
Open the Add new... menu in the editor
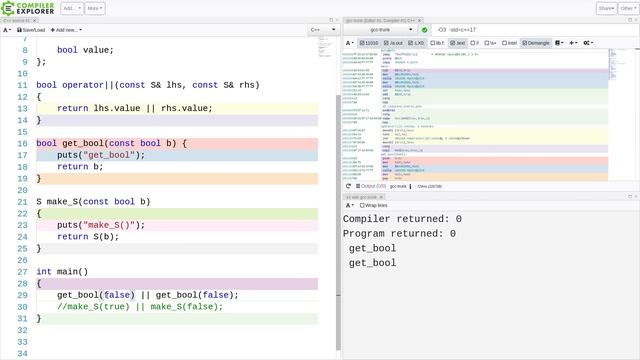tap(66, 30)
